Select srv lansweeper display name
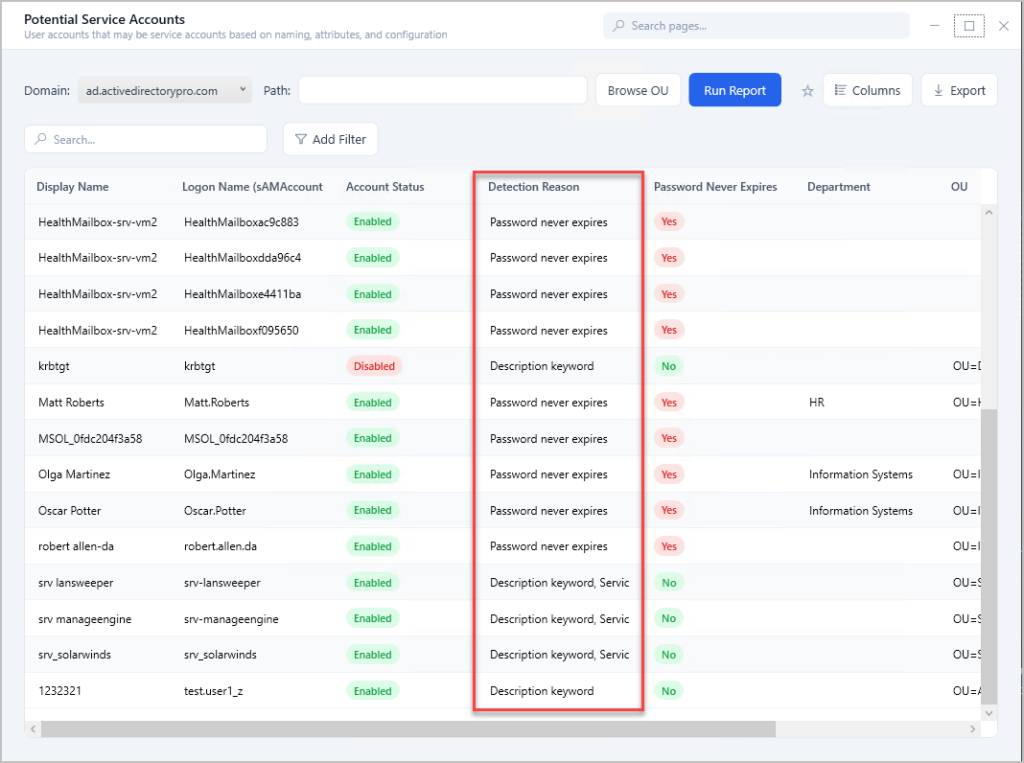Screen dimensions: 1024x763 click(x=76, y=583)
